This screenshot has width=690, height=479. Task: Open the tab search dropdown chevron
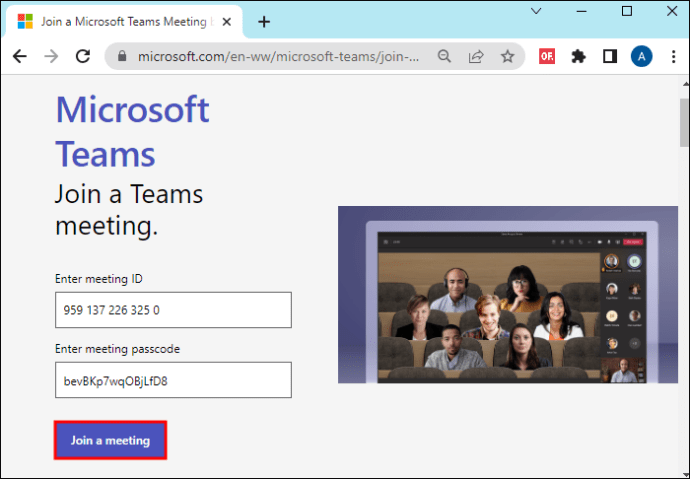(x=536, y=11)
